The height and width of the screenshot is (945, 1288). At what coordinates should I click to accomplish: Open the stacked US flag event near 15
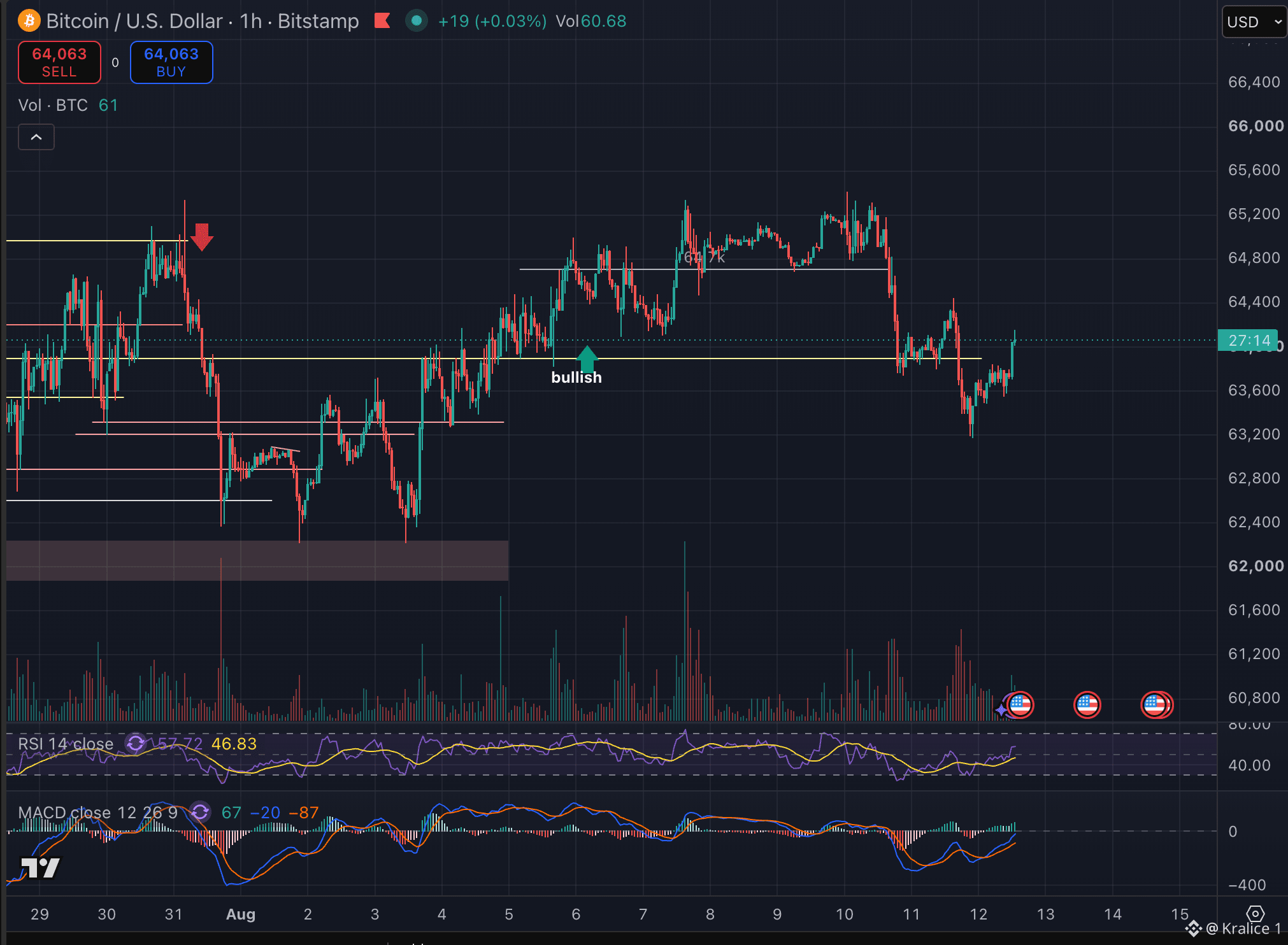coord(1157,705)
